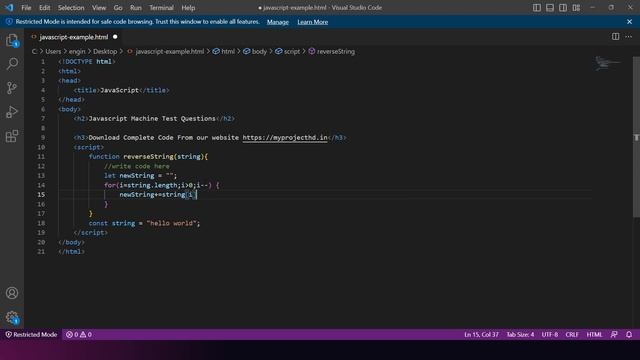640x360 pixels.
Task: Click Tab Size: 4 indicator
Action: click(520, 335)
